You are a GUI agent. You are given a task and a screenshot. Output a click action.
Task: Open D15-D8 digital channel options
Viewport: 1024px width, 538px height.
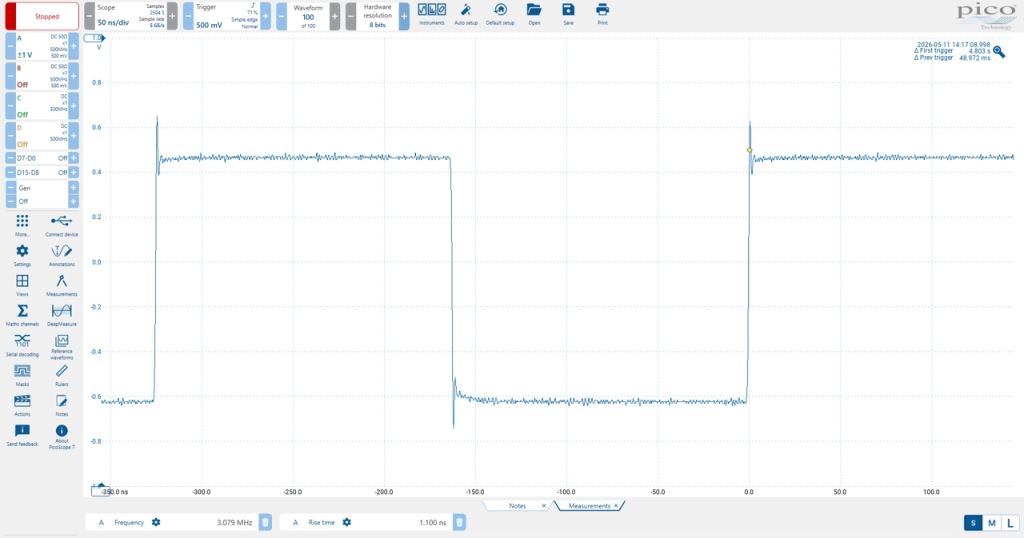(x=42, y=172)
